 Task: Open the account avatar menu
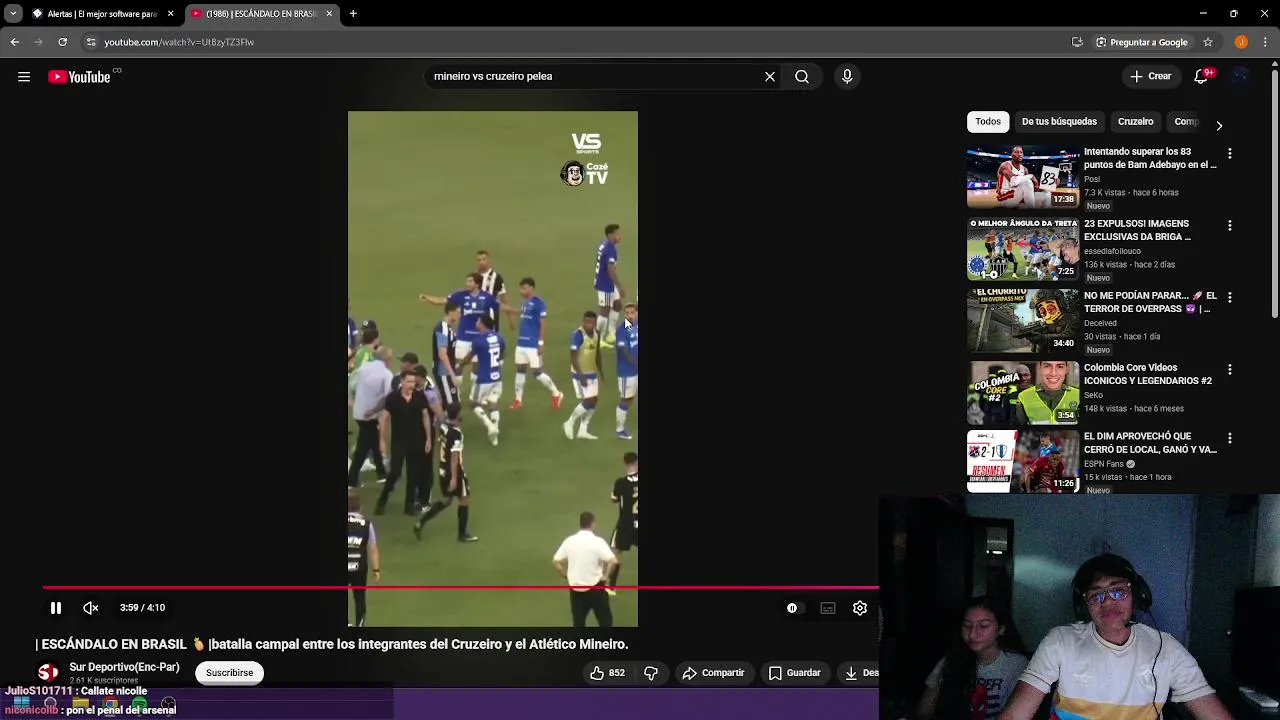coord(1241,76)
